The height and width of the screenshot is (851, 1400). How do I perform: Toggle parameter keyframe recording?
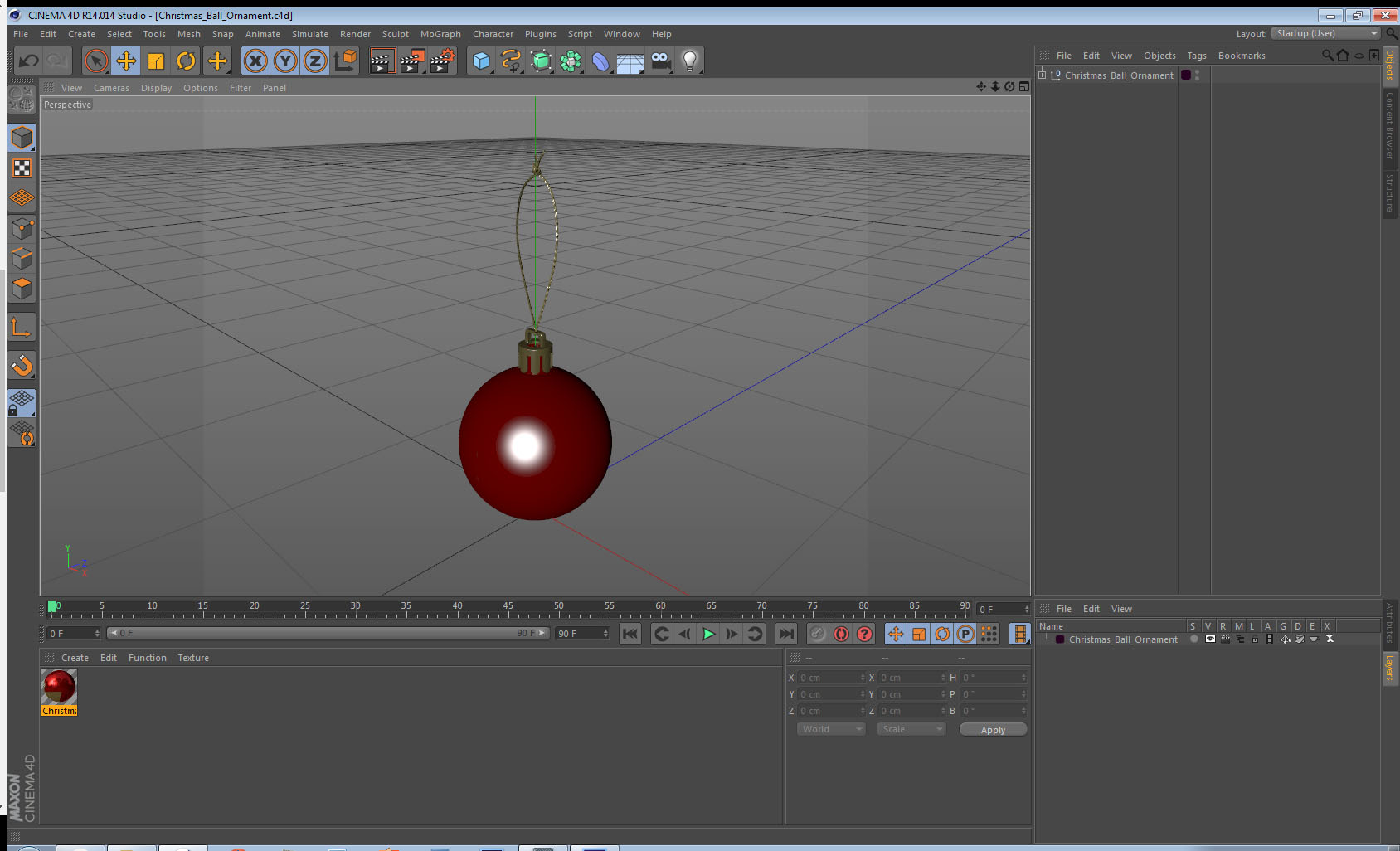pos(965,634)
